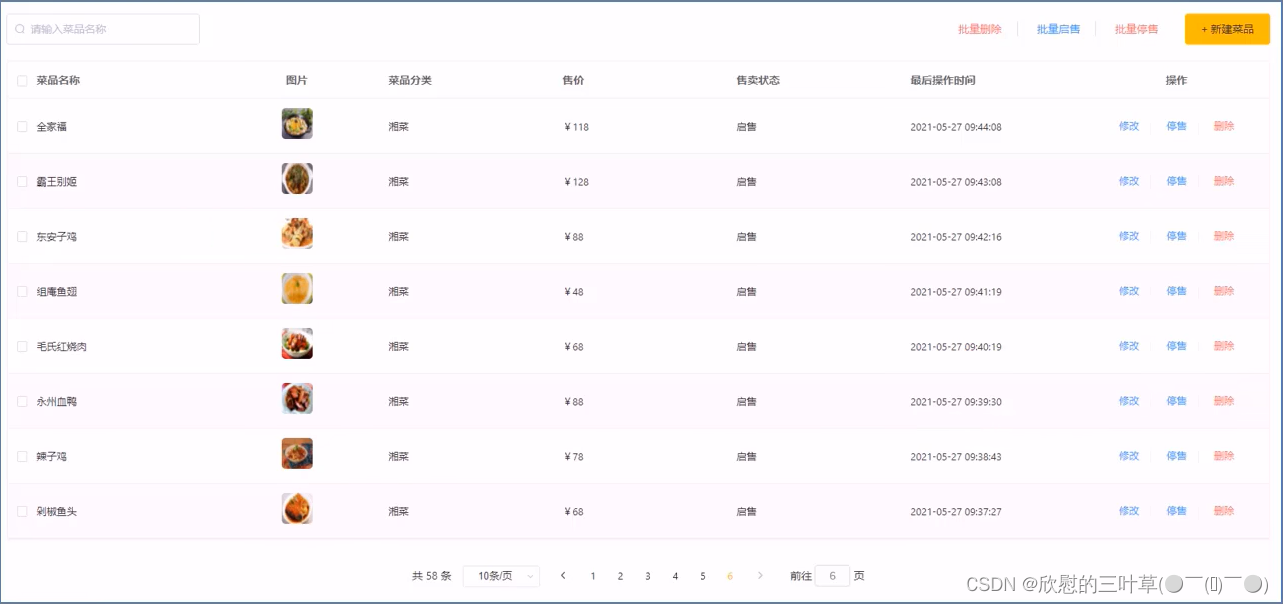Open 永州血鸭 dish thumbnail
The width and height of the screenshot is (1283, 604).
click(x=297, y=399)
